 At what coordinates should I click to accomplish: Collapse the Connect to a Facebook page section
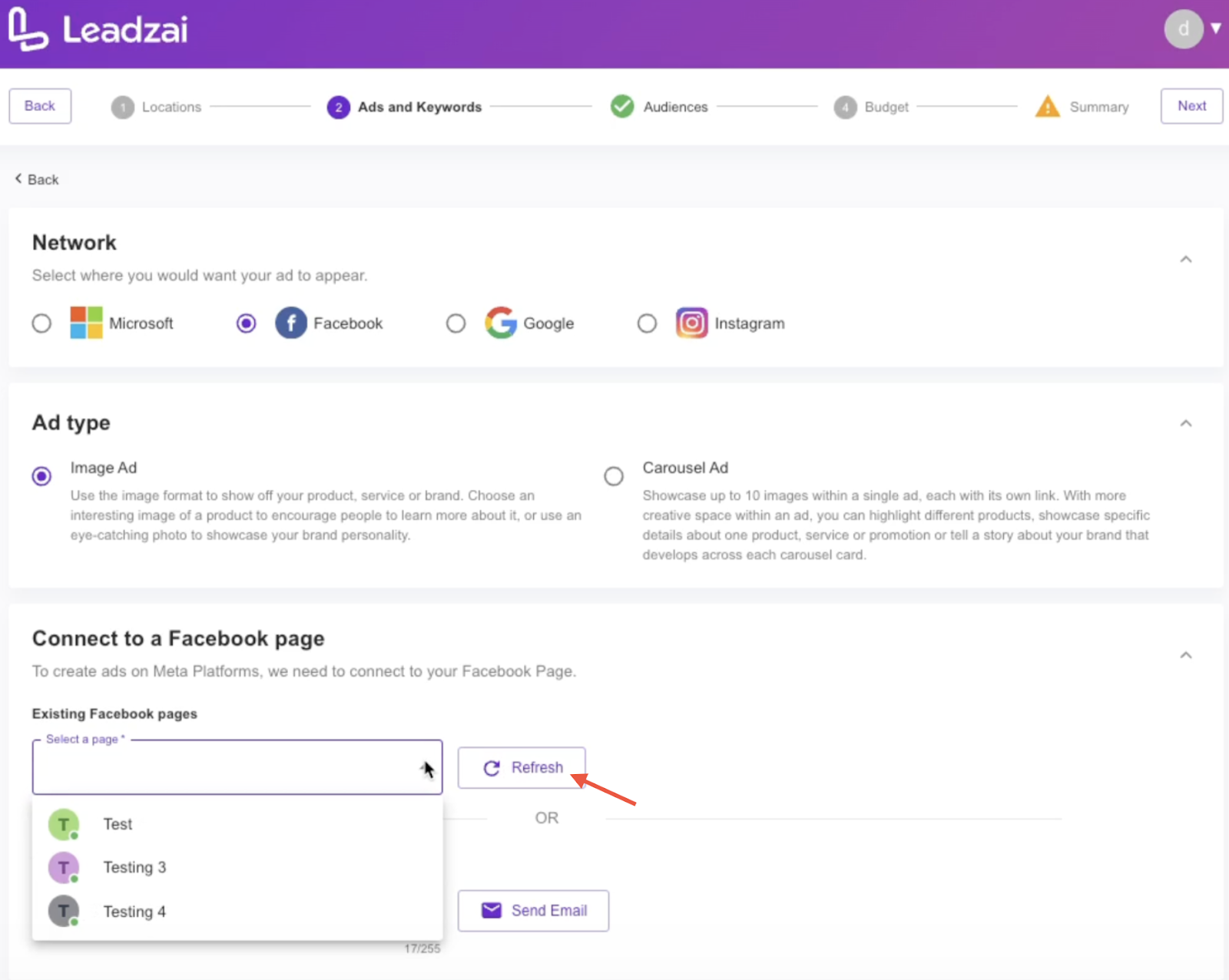(x=1185, y=655)
